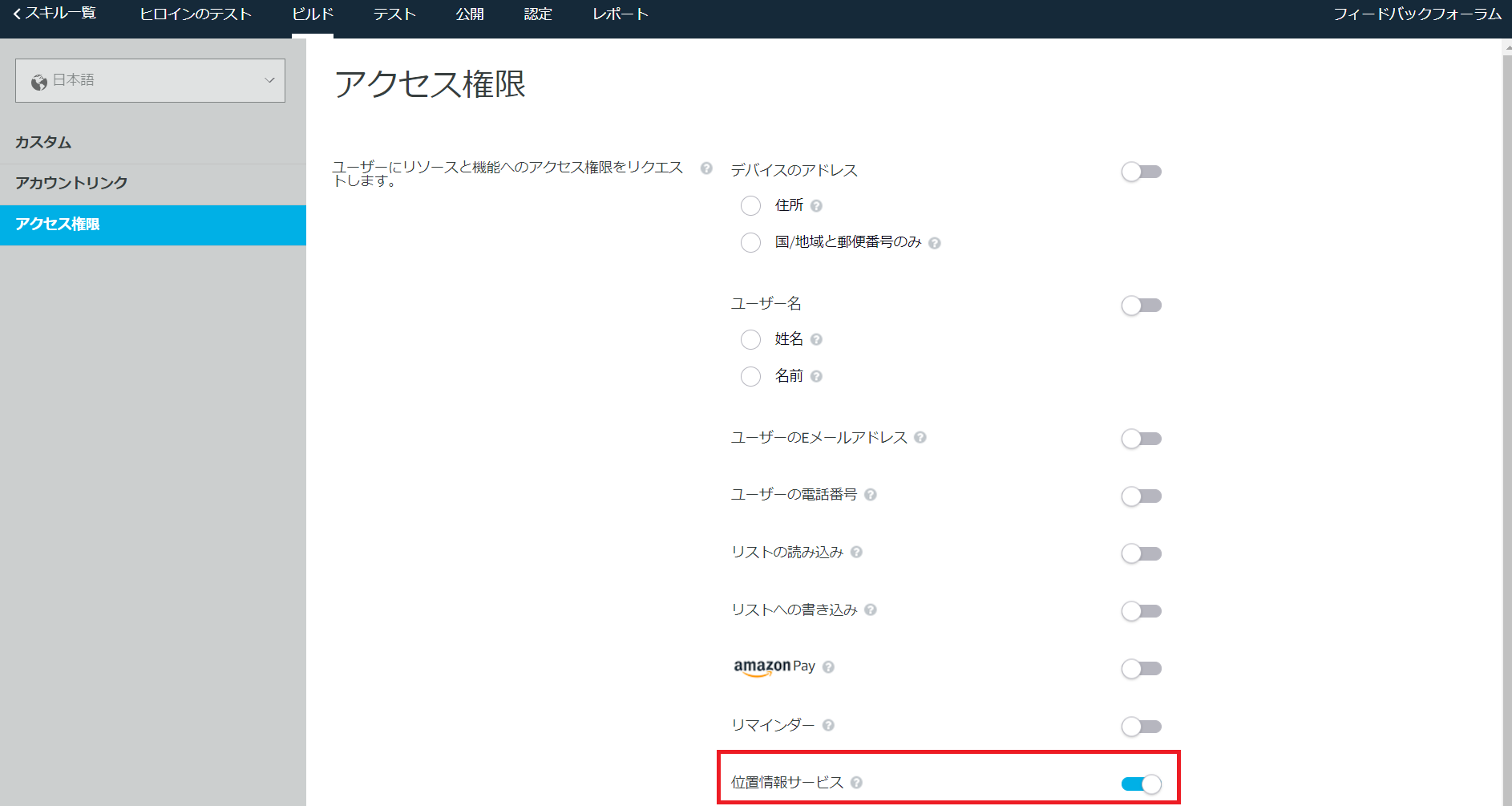Click the Amazon Pay logo
This screenshot has width=1512, height=806.
pyautogui.click(x=774, y=666)
